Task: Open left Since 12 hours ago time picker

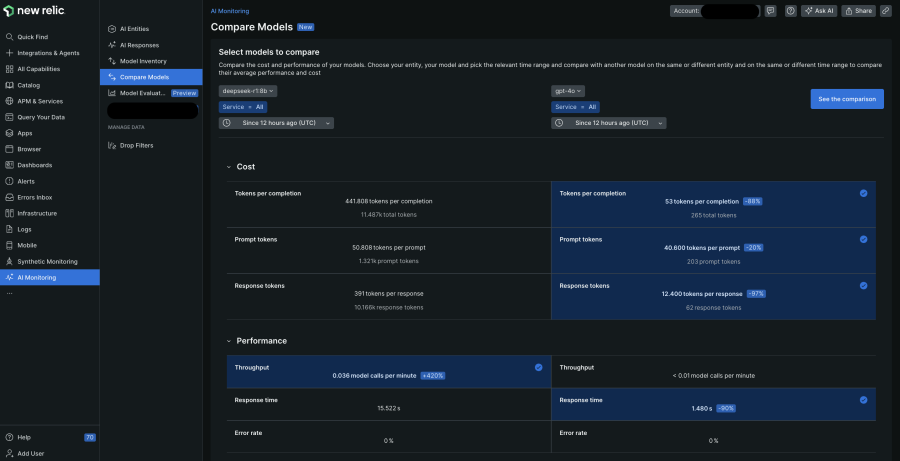Action: click(276, 123)
